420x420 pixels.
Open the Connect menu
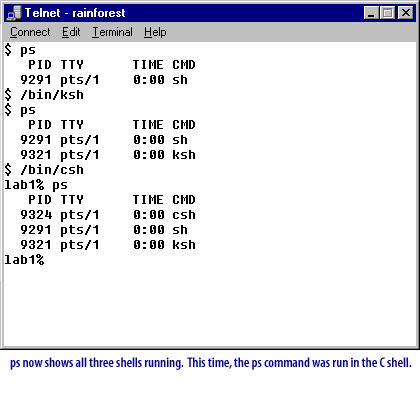[x=30, y=32]
